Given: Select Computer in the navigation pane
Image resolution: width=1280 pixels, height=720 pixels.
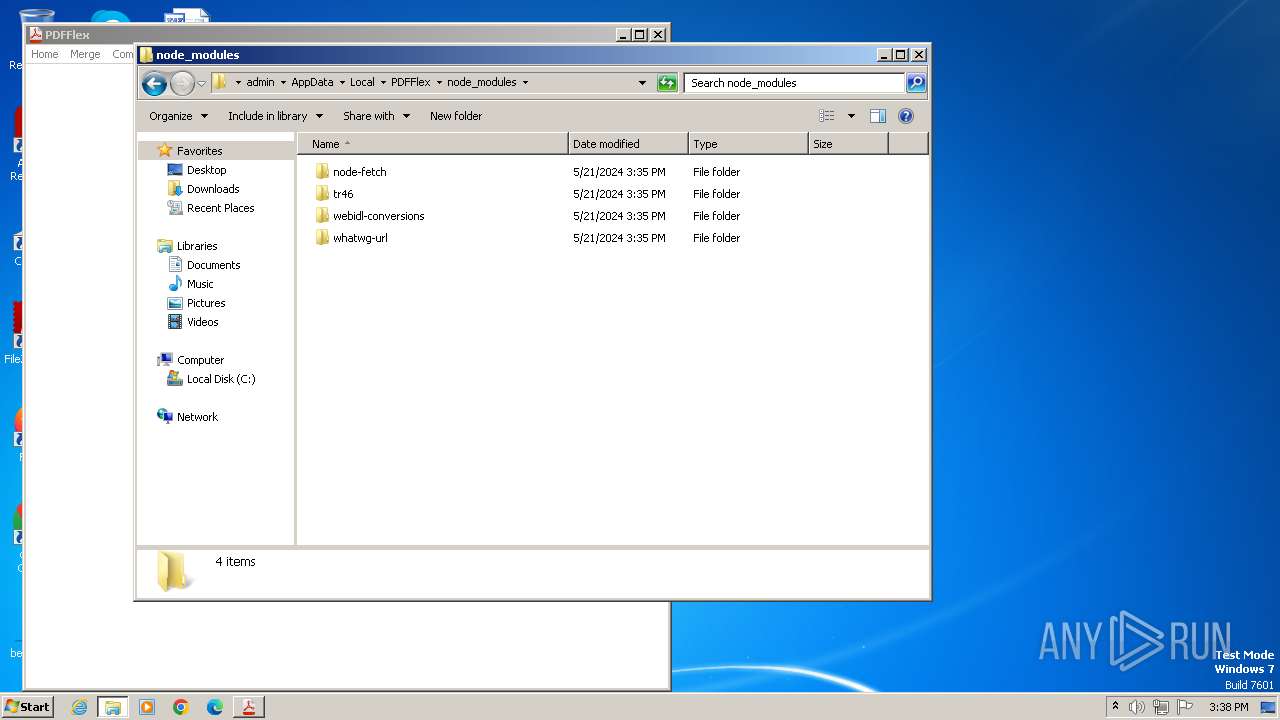Looking at the screenshot, I should tap(200, 360).
